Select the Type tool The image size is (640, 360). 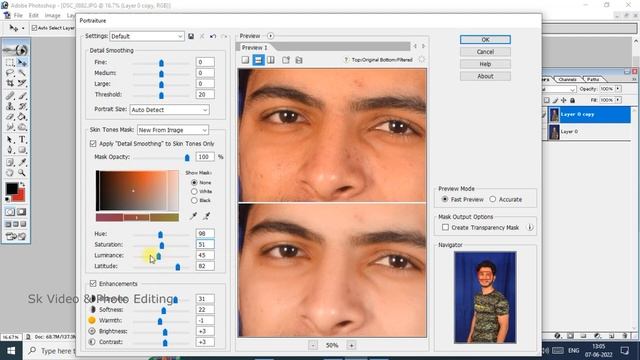22,140
